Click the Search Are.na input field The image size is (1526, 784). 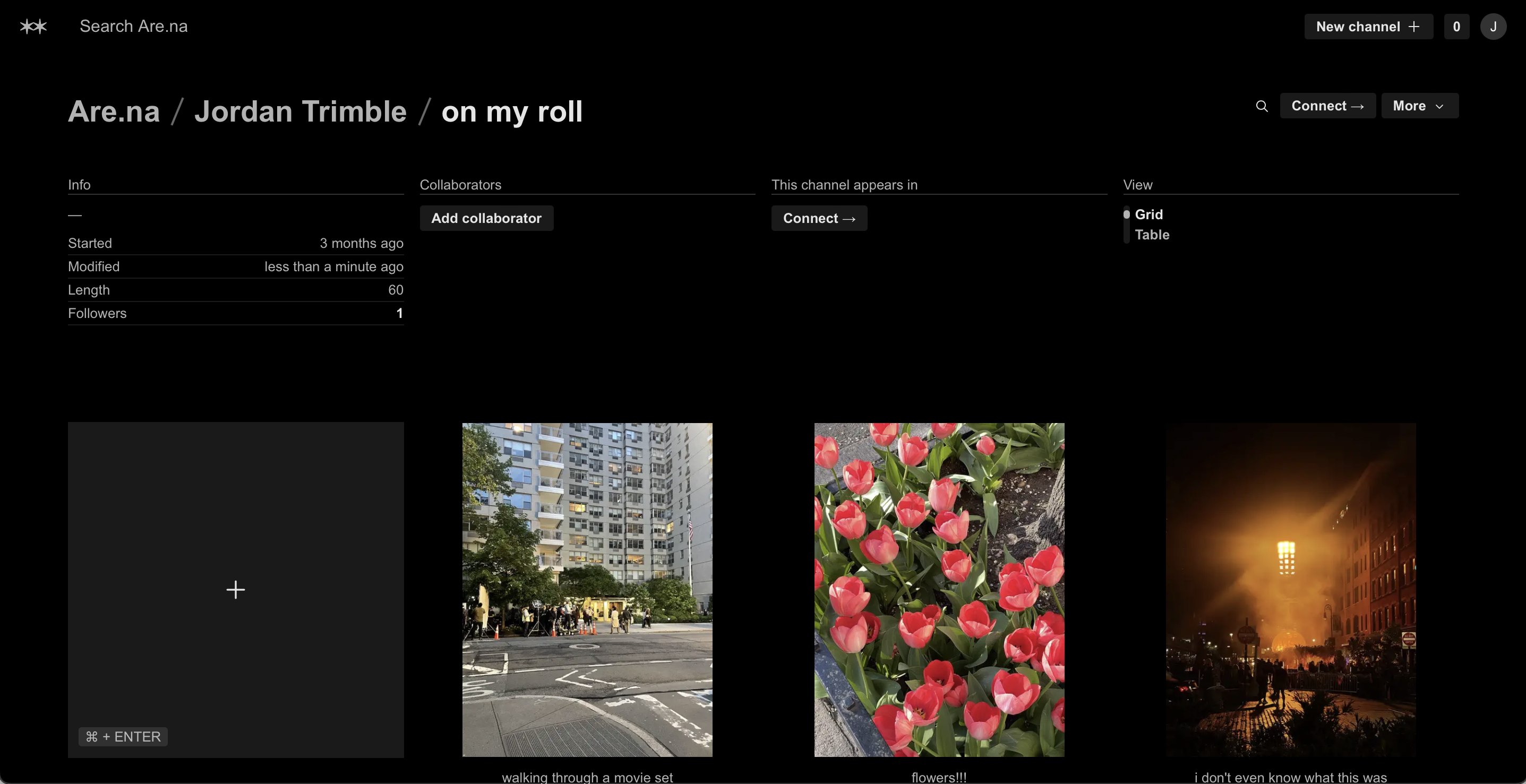tap(134, 27)
